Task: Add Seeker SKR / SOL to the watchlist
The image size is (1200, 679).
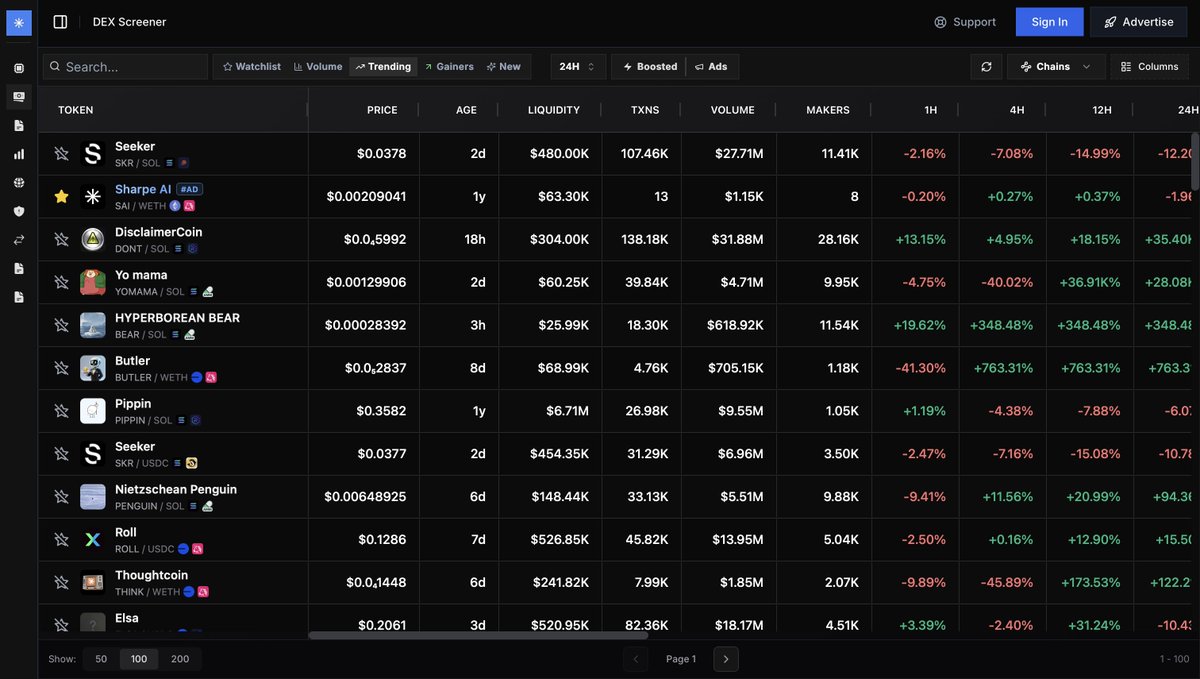Action: [61, 154]
